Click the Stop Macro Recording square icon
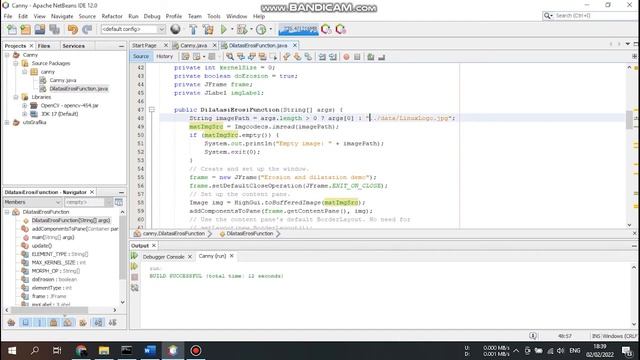 pos(357,57)
